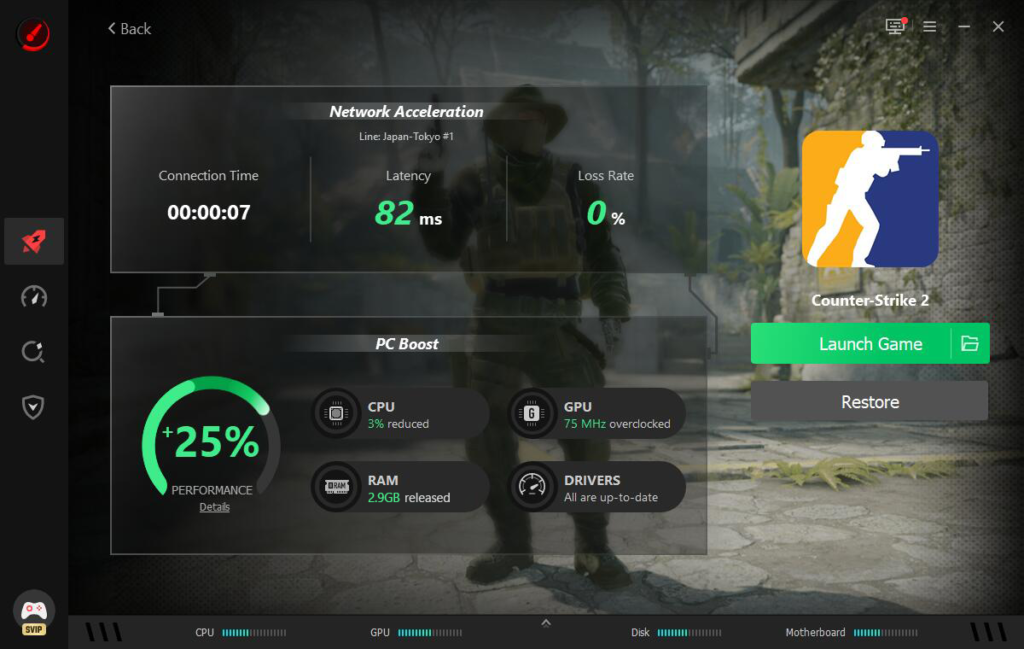Click the Counter-Strike 2 title text
The height and width of the screenshot is (649, 1024).
coord(870,300)
